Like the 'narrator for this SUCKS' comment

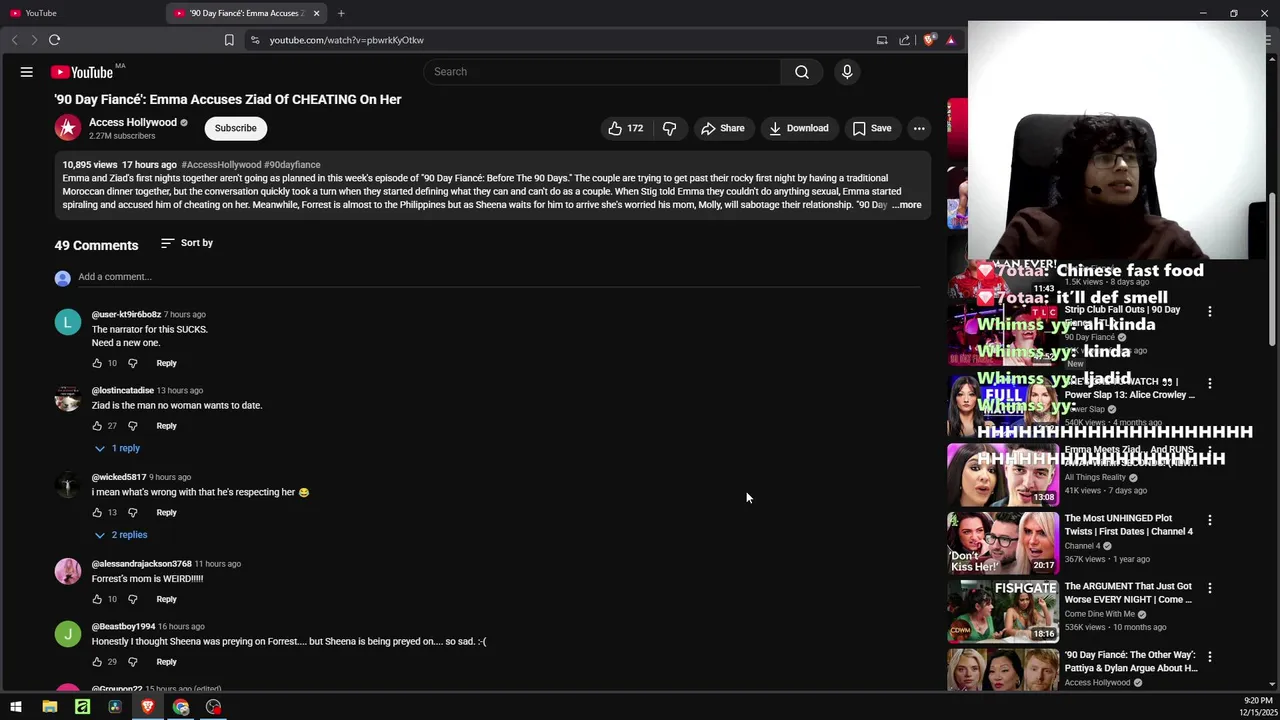pyautogui.click(x=97, y=363)
